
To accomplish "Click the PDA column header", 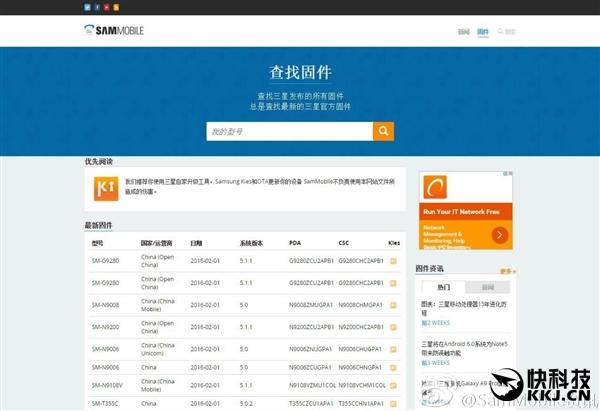I will point(295,243).
